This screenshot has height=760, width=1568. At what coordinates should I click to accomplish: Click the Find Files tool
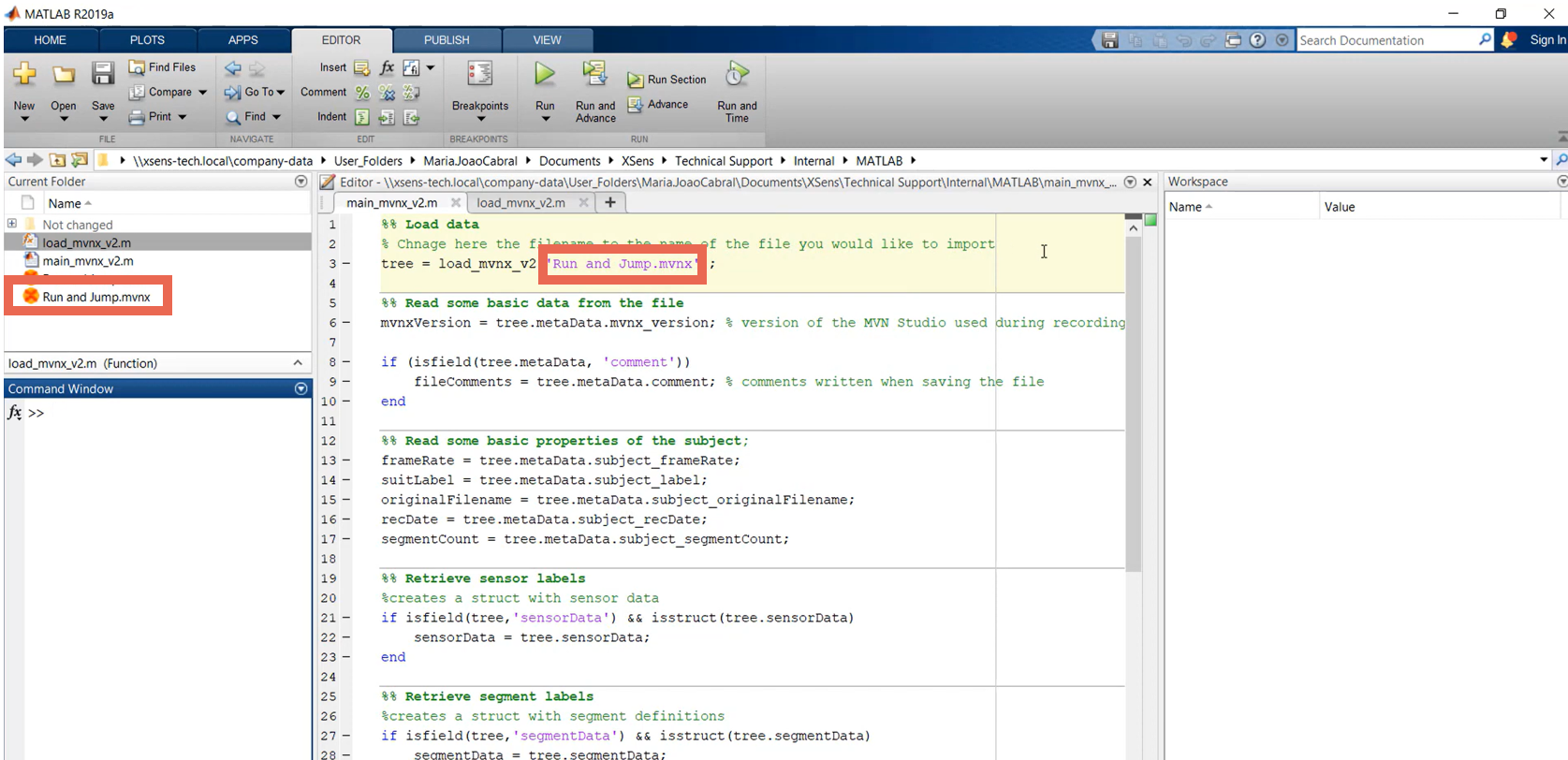pos(162,67)
